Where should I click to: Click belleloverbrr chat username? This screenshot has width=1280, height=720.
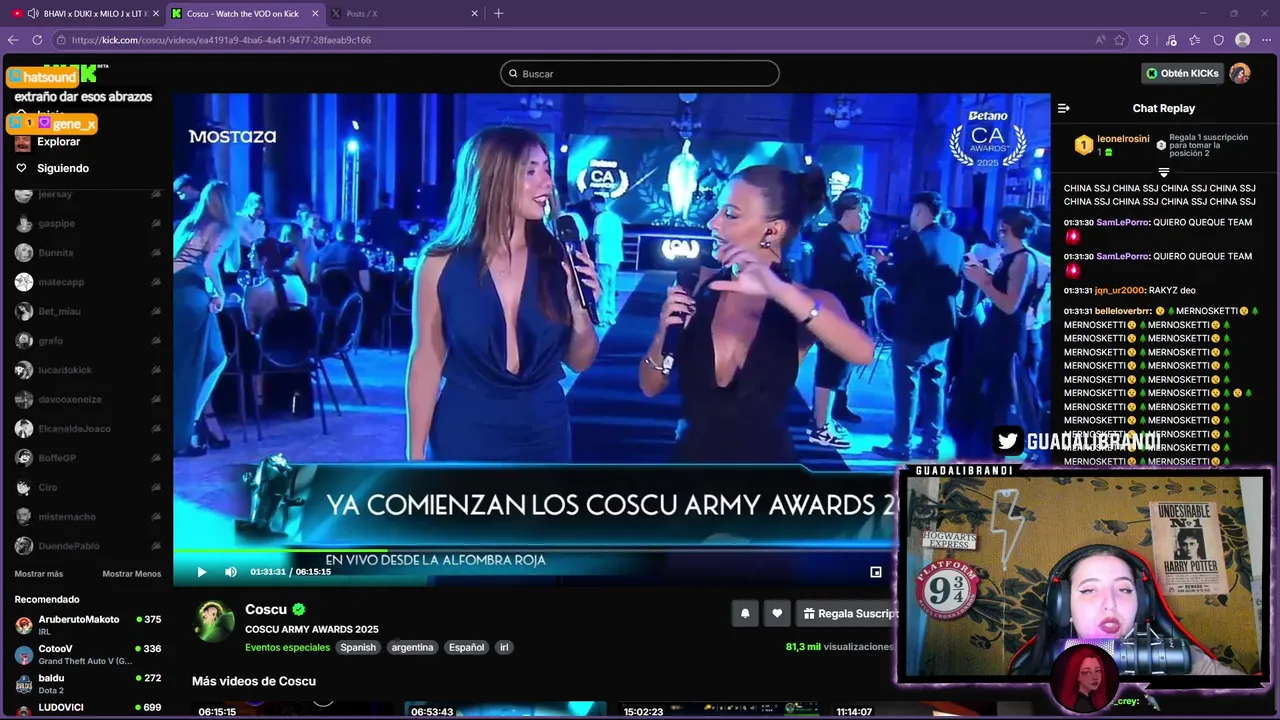click(x=1122, y=311)
